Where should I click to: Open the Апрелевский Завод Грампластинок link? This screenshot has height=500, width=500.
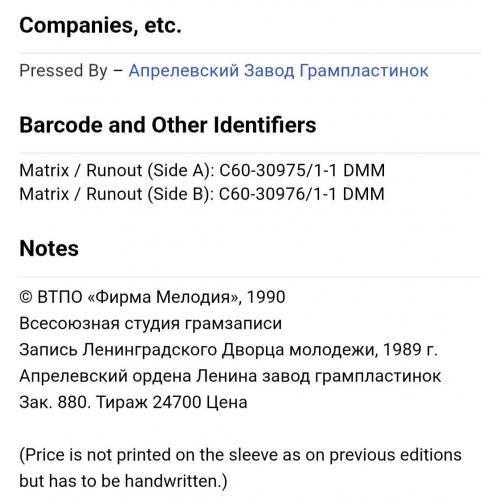[279, 71]
